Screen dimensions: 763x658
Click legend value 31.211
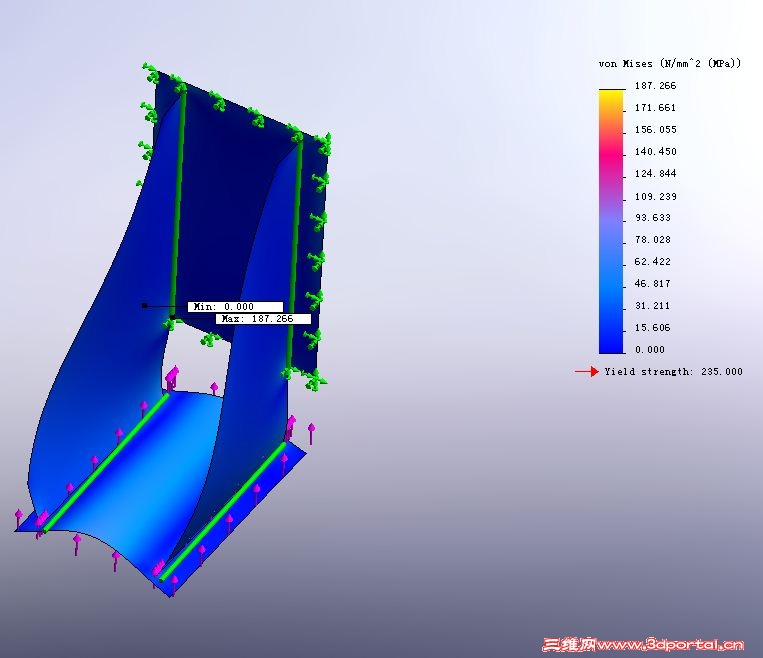click(653, 306)
